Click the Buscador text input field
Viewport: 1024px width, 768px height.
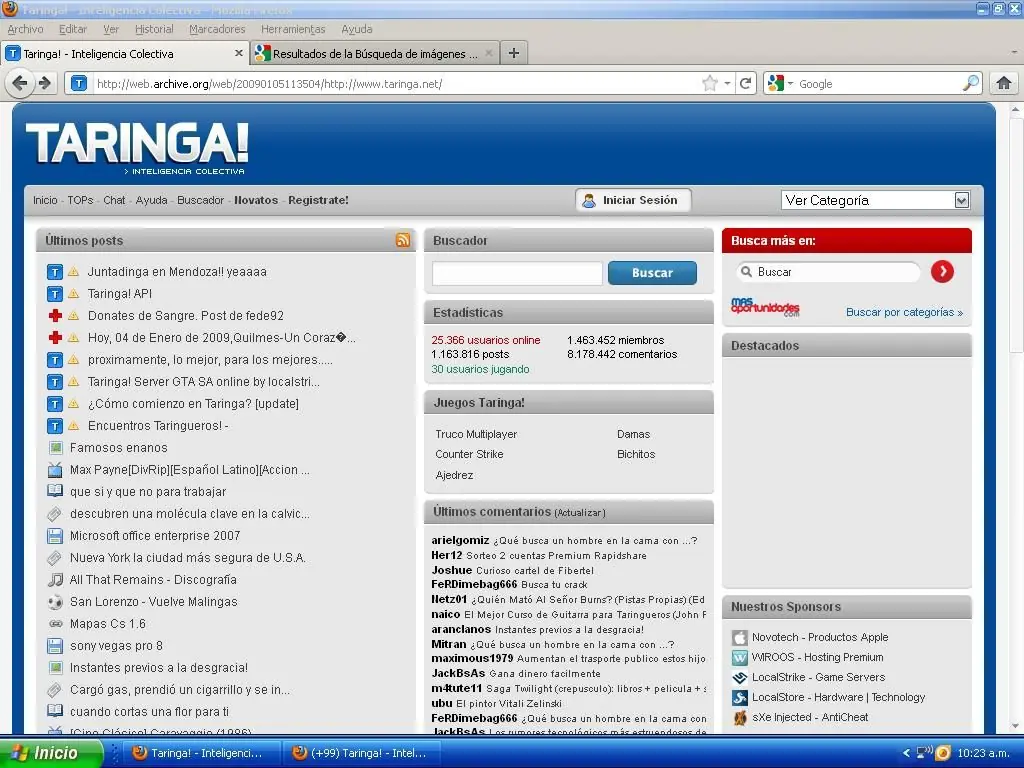(517, 273)
